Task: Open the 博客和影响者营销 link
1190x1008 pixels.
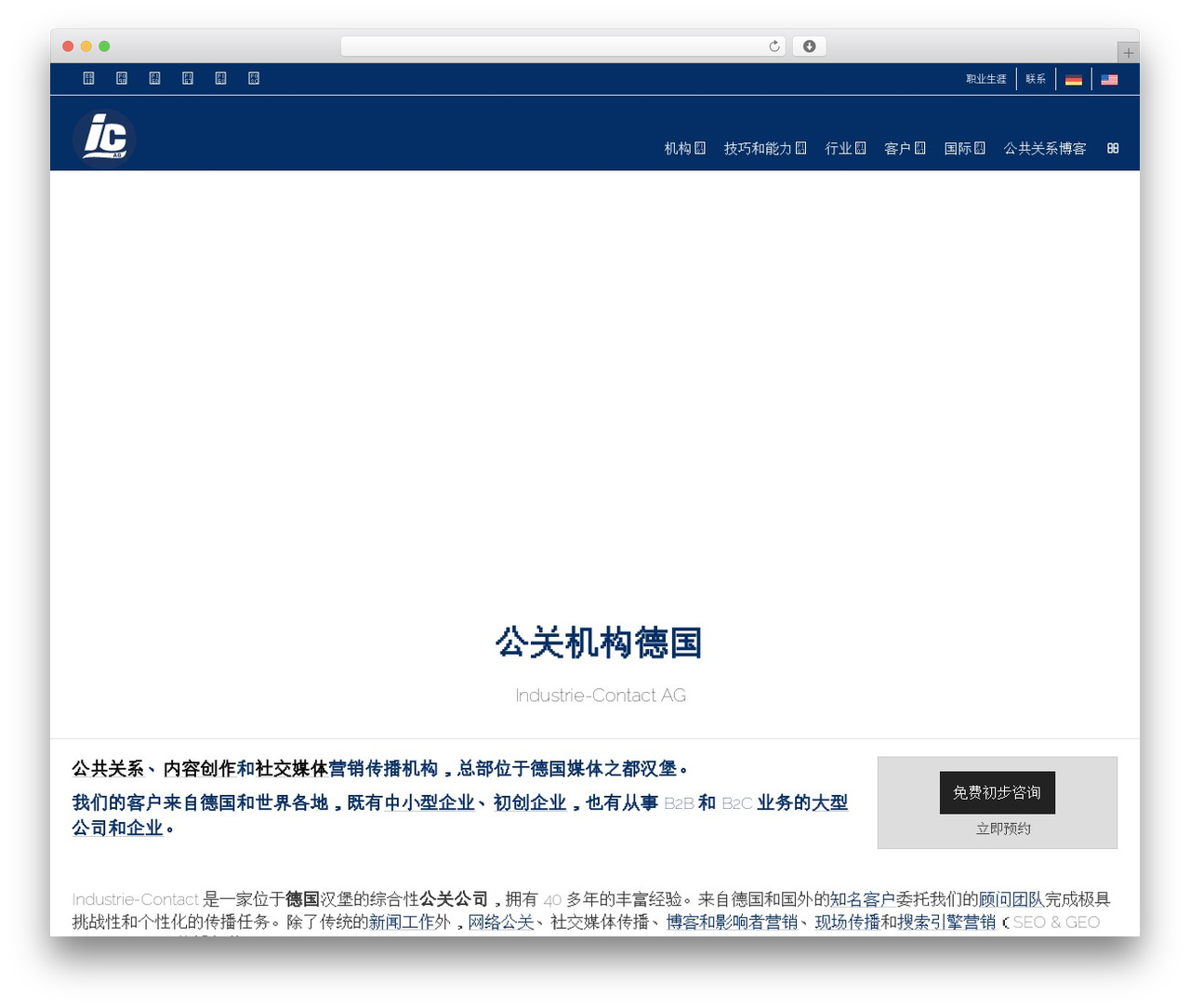Action: coord(732,922)
